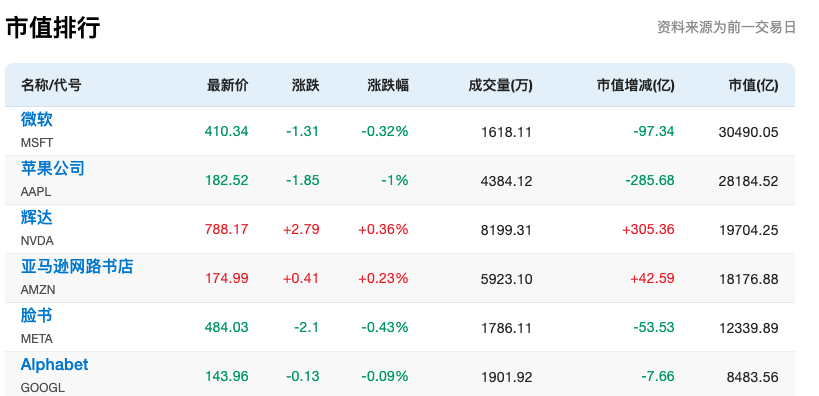
Task: Click the 涨跌 column header
Action: click(306, 85)
